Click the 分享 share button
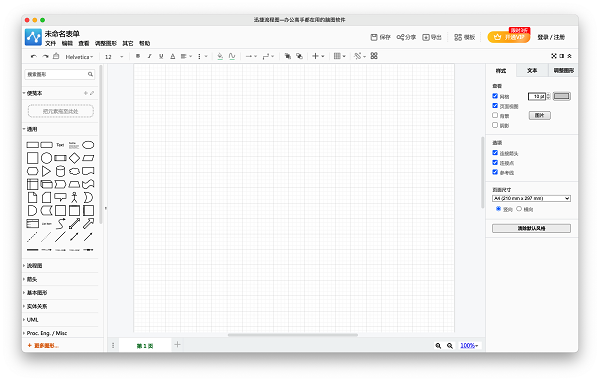This screenshot has width=600, height=381. point(406,37)
